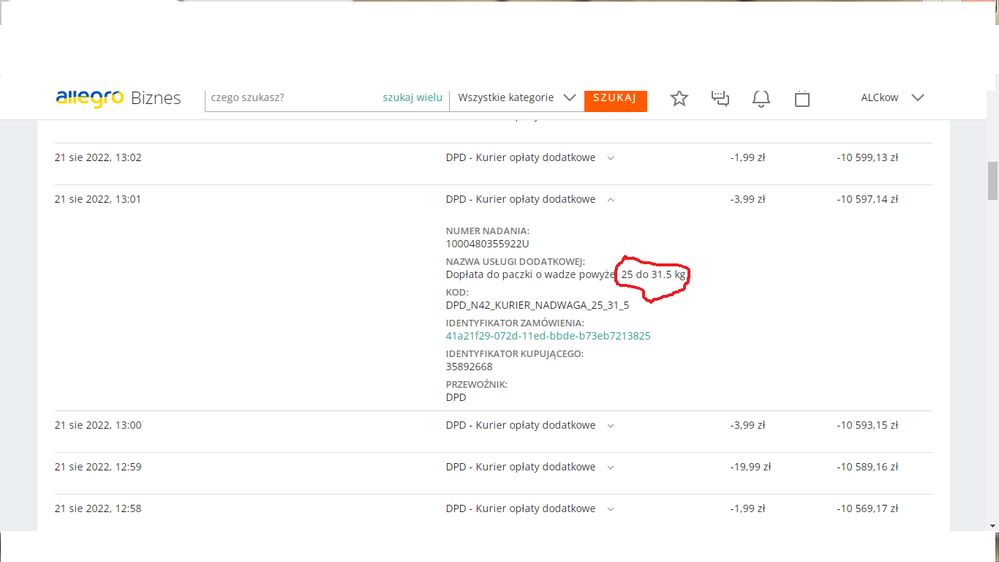999x562 pixels.
Task: Click the code DPD_N42_KURIER_NADWAGA_25_31_5
Action: click(537, 305)
